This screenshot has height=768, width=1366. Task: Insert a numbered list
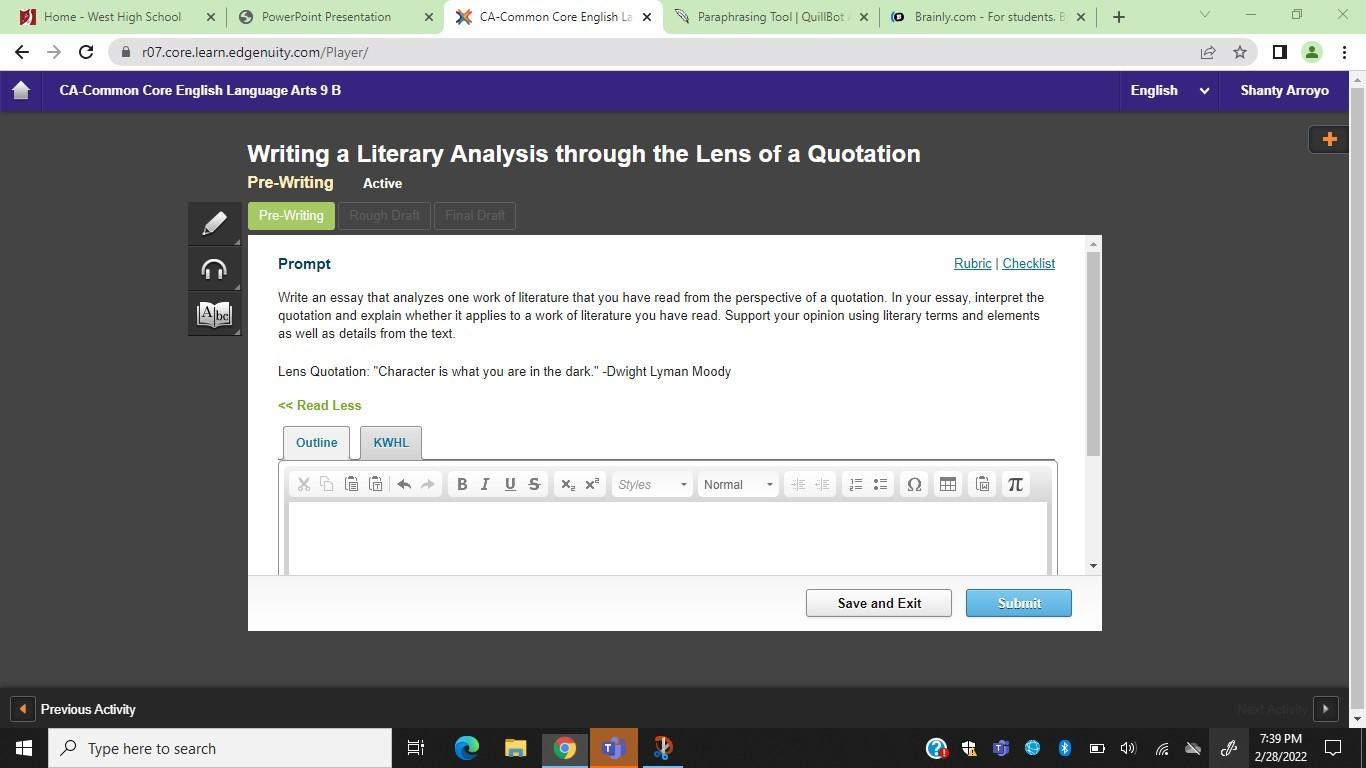856,484
